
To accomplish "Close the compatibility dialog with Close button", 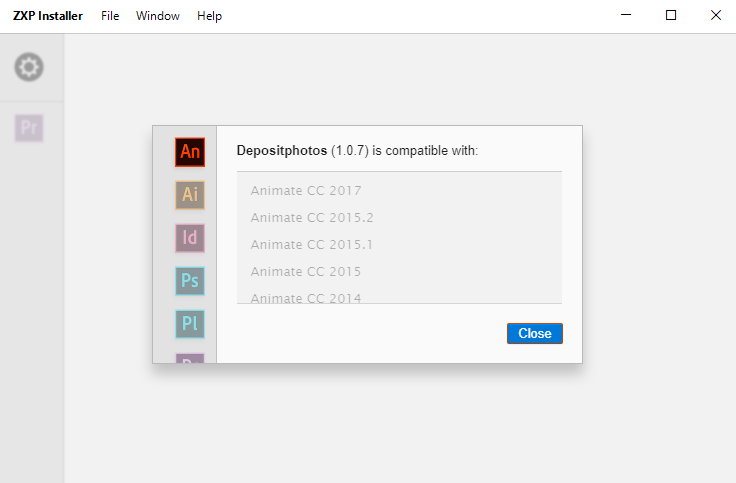I will (535, 333).
